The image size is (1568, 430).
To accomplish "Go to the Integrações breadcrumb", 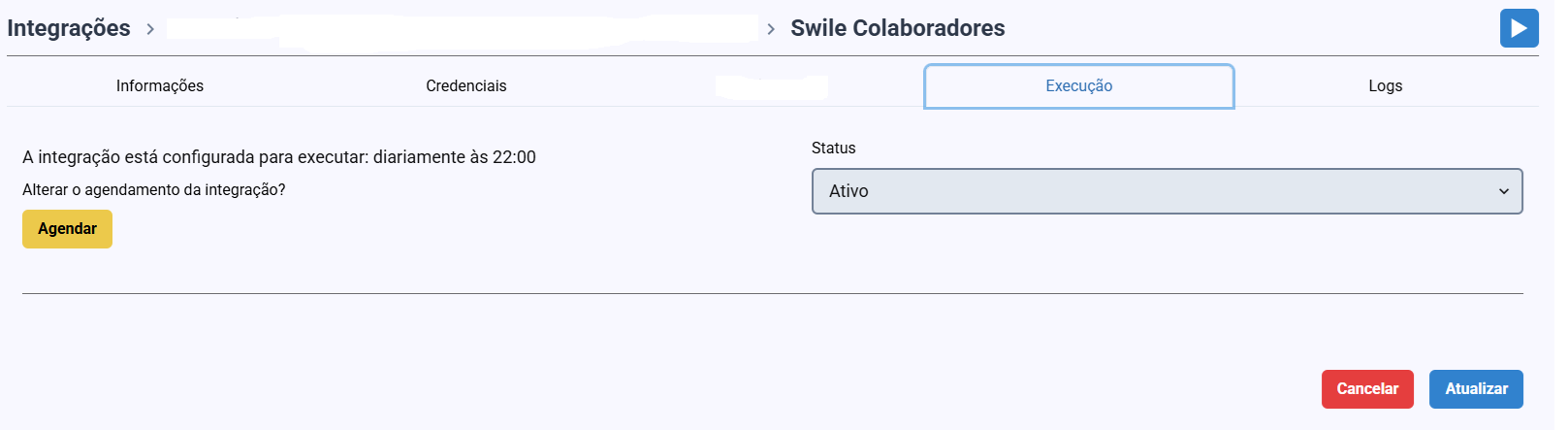I will [x=69, y=28].
